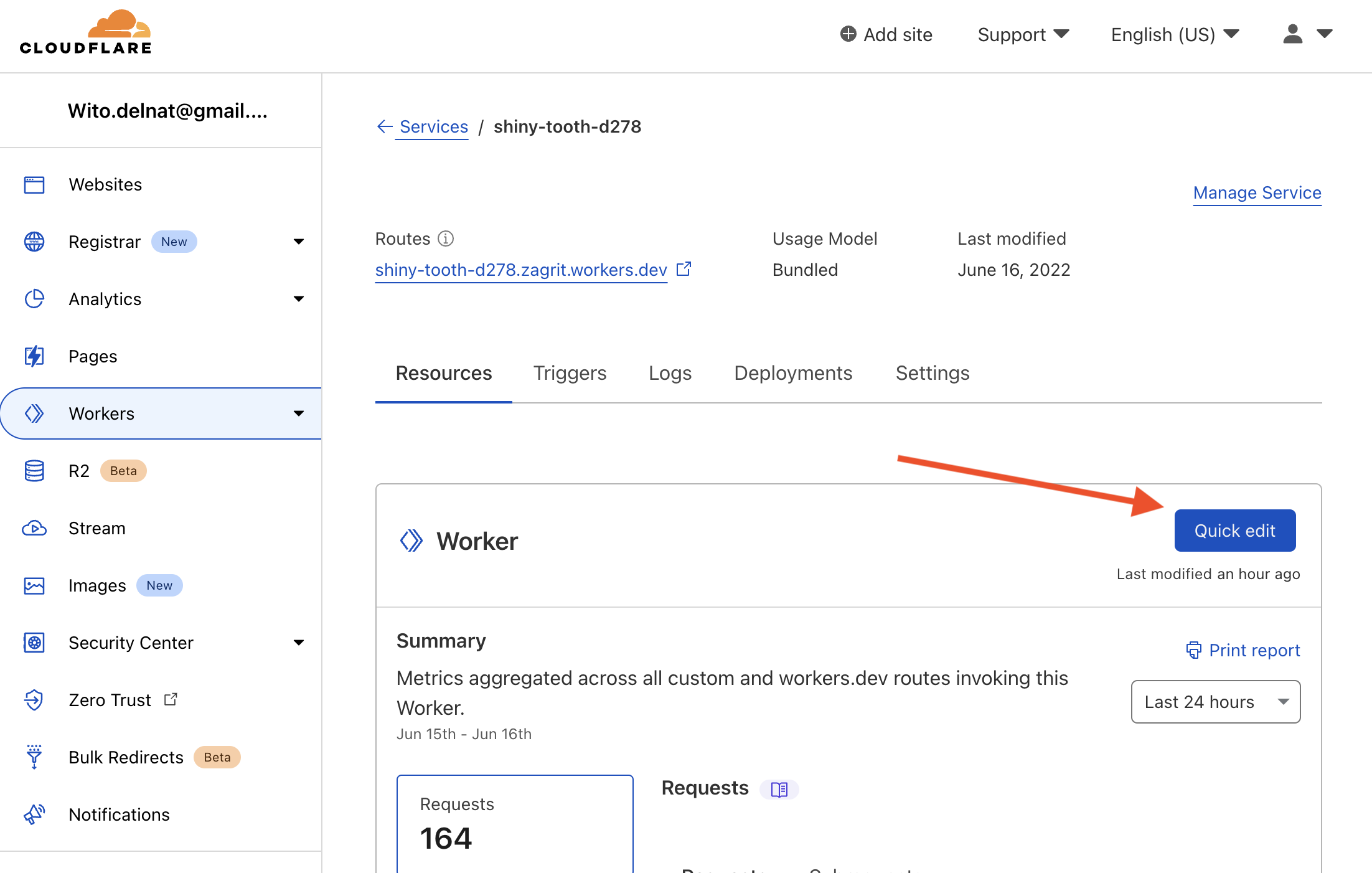Click the Quick edit button
The height and width of the screenshot is (873, 1372).
[1235, 531]
